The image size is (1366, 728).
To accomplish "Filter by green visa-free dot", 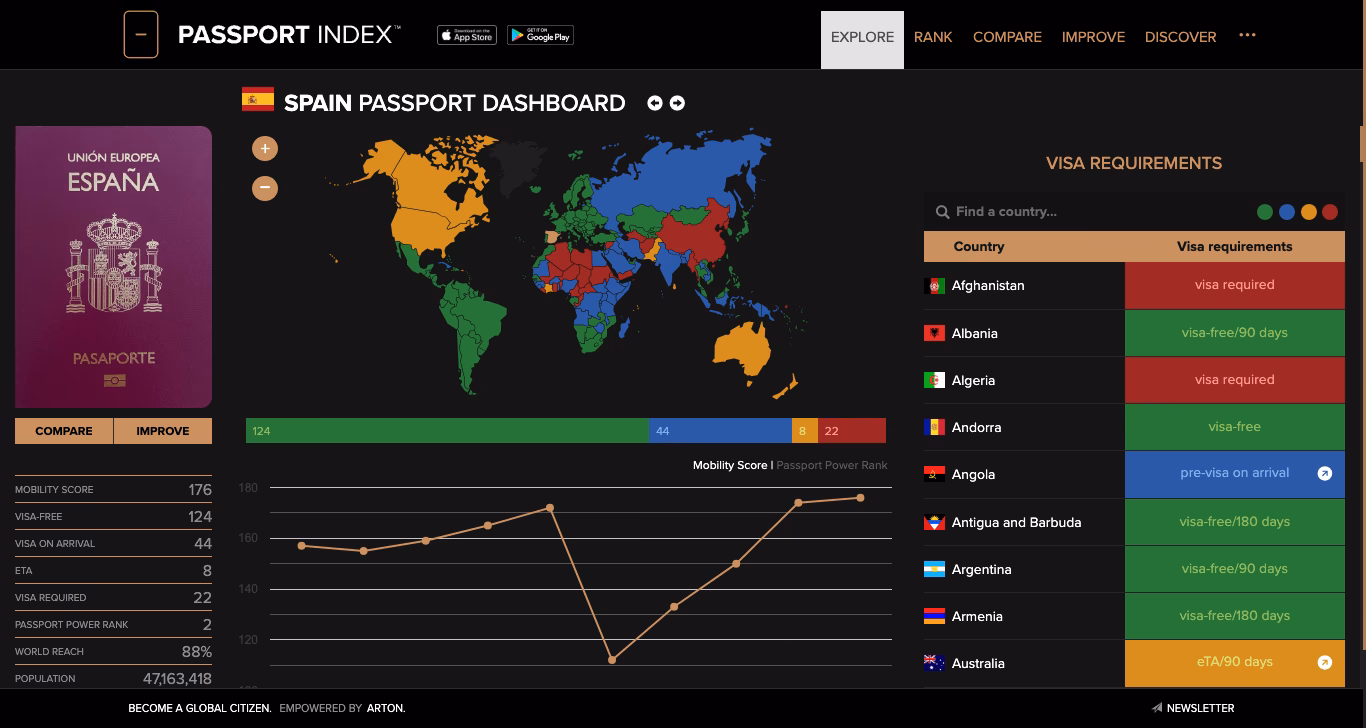I will [x=1265, y=212].
